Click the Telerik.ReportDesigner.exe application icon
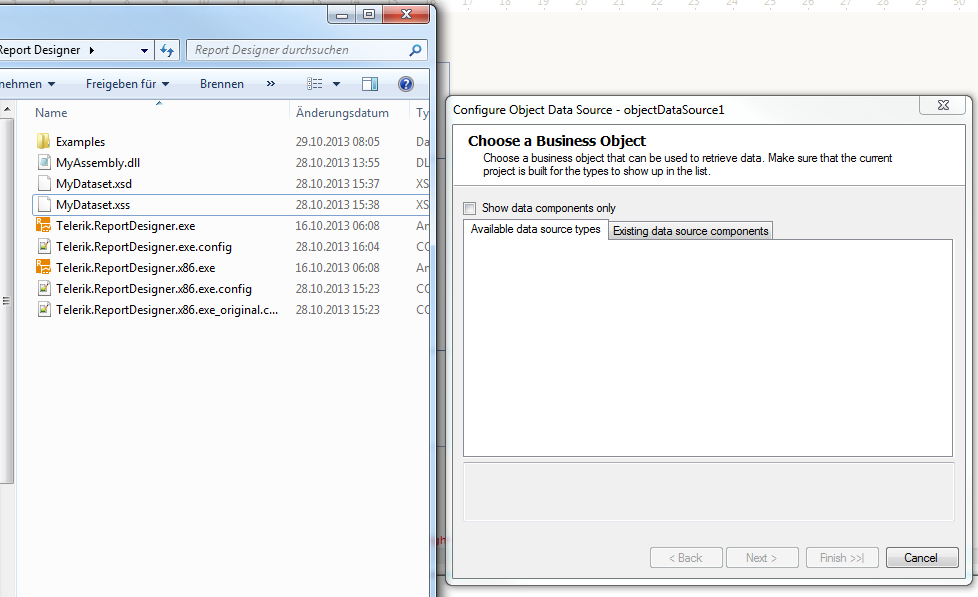The image size is (978, 597). click(44, 226)
